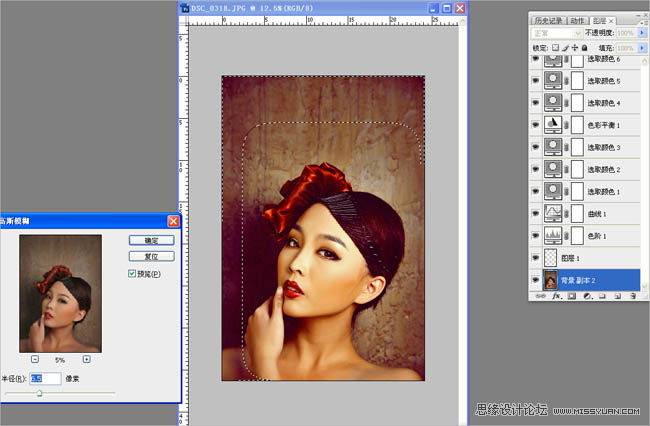
Task: Click the create new layer icon
Action: tap(617, 297)
